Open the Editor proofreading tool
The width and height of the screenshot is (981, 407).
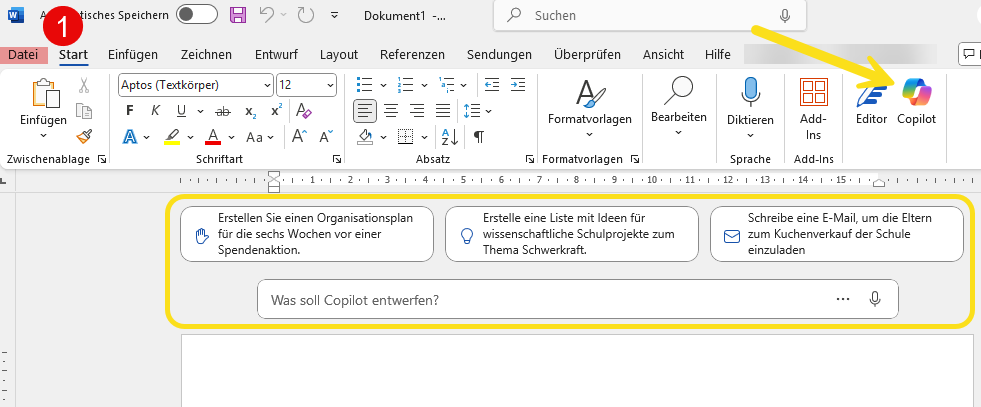[x=871, y=102]
